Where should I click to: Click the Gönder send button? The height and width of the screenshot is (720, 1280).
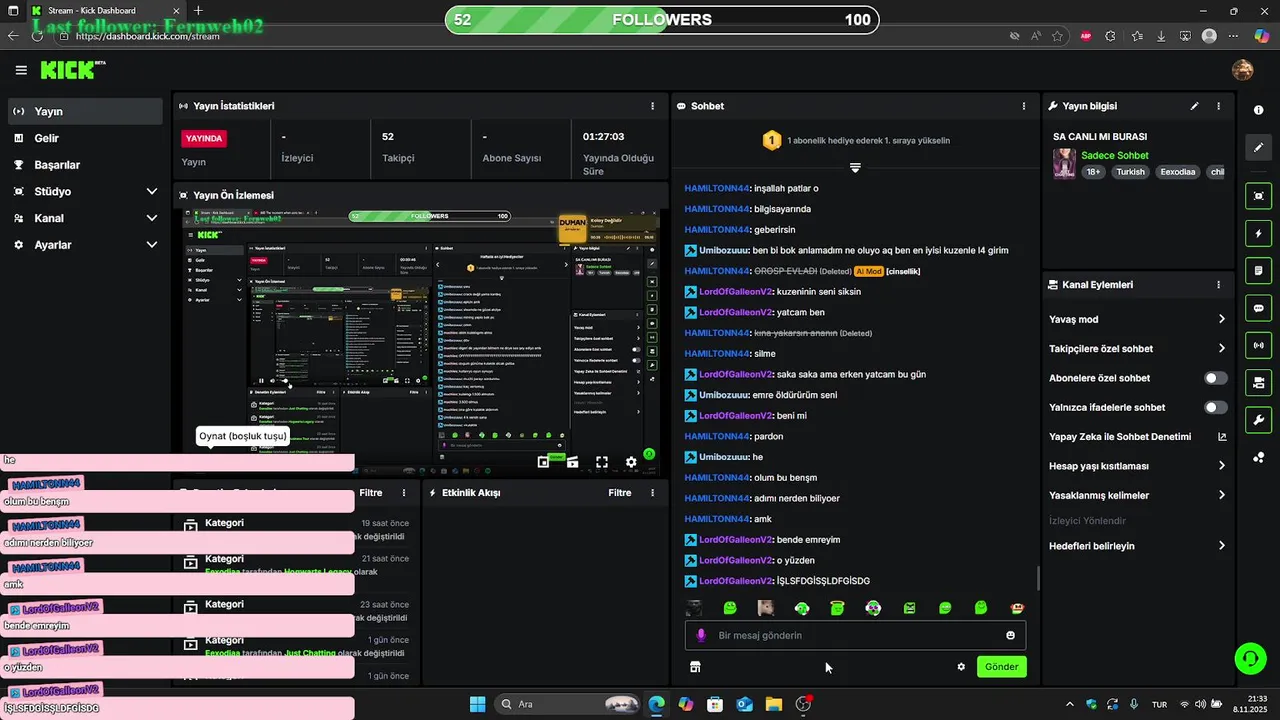(1001, 667)
